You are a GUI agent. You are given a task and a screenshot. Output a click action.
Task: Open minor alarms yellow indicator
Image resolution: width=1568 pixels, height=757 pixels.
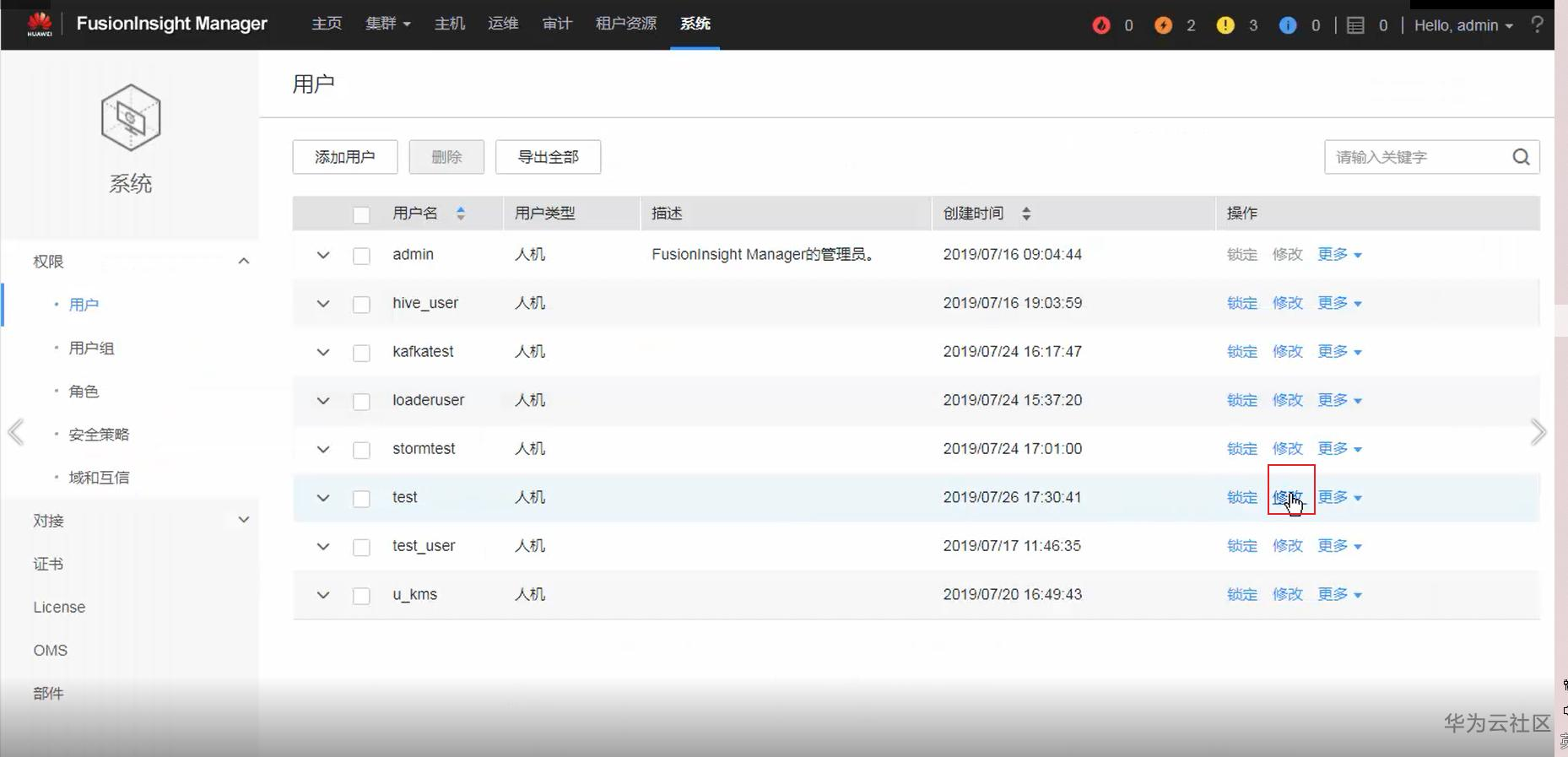pos(1225,25)
